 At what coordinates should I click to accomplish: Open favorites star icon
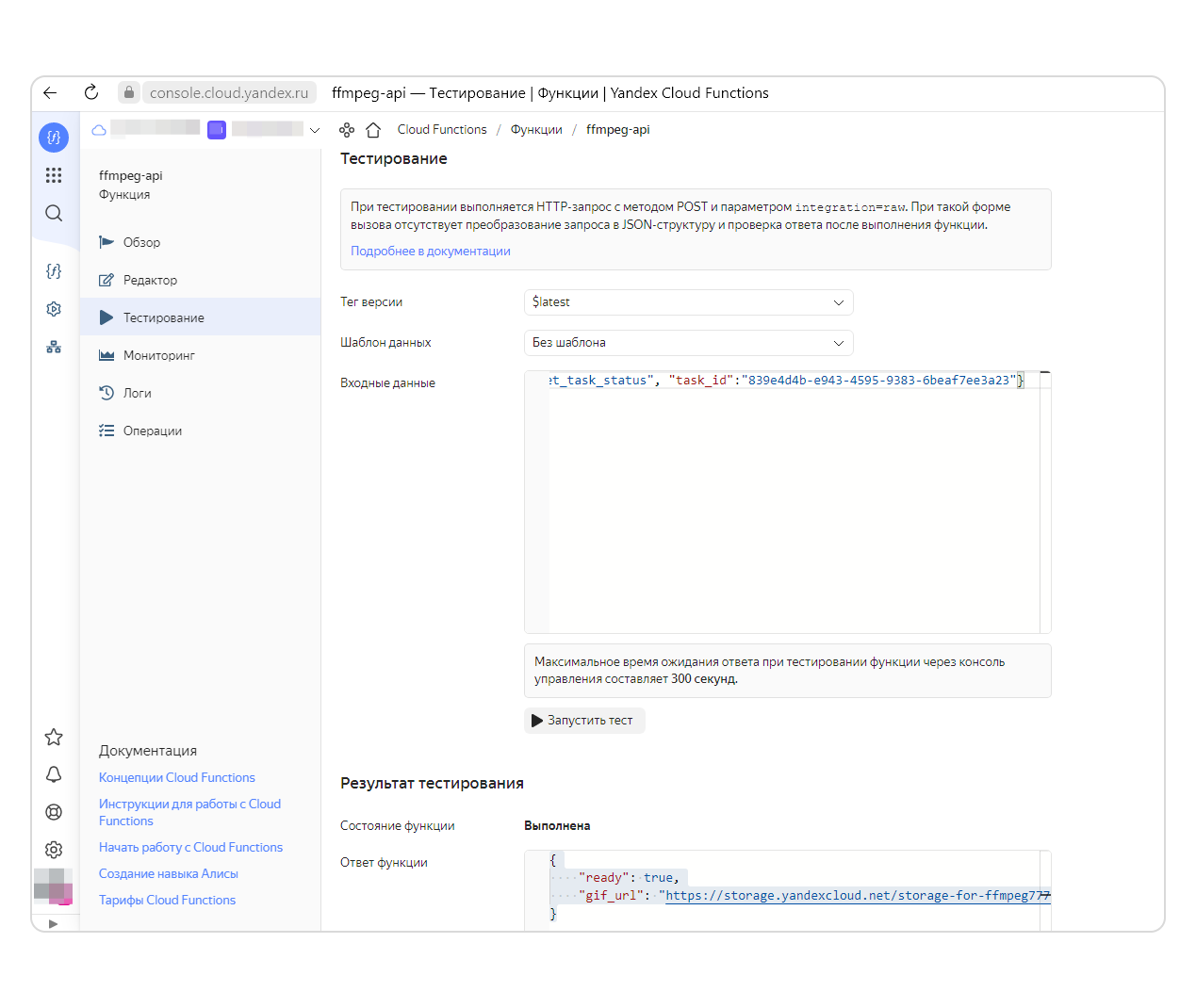point(54,737)
